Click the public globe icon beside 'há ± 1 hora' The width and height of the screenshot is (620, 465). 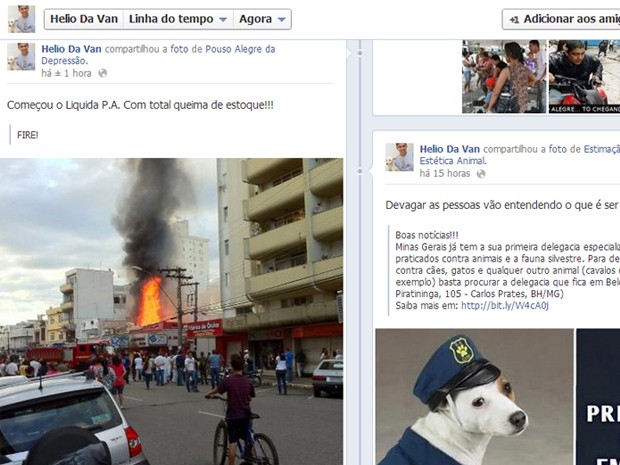(102, 73)
